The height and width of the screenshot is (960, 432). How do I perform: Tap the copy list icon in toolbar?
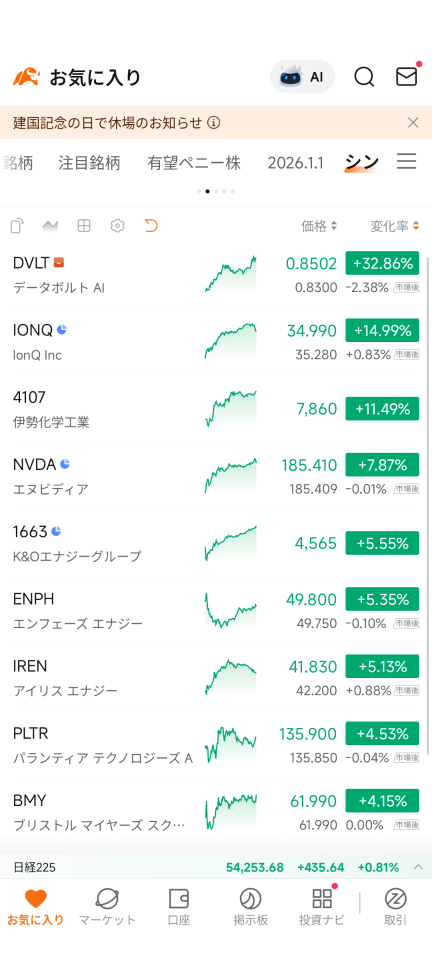[x=17, y=226]
